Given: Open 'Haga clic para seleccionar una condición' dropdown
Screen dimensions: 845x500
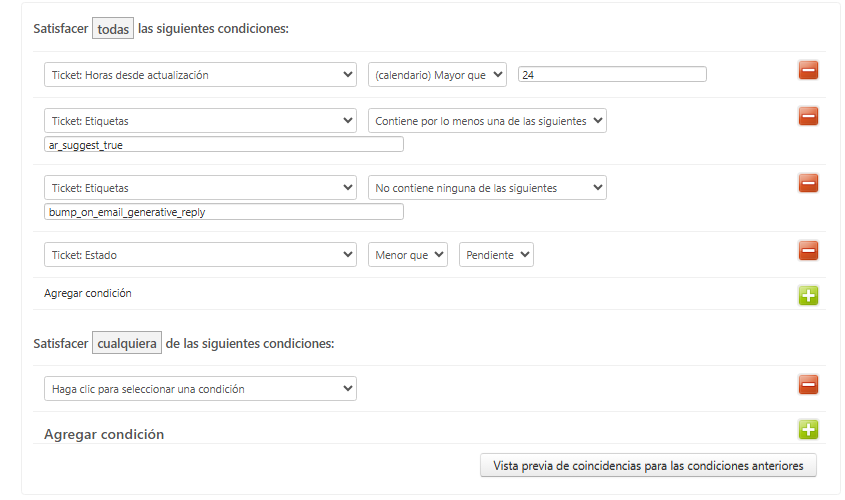Looking at the screenshot, I should 200,389.
